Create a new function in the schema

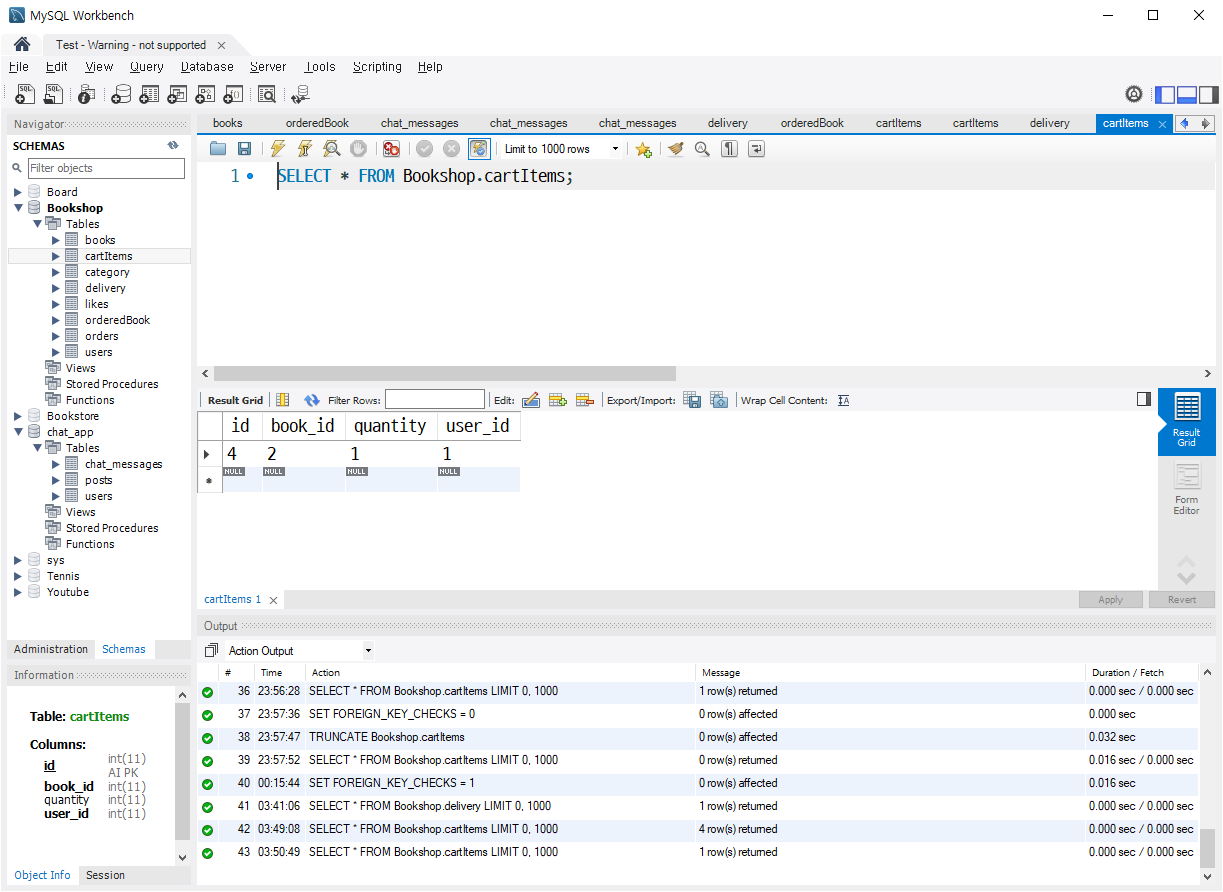coord(233,94)
